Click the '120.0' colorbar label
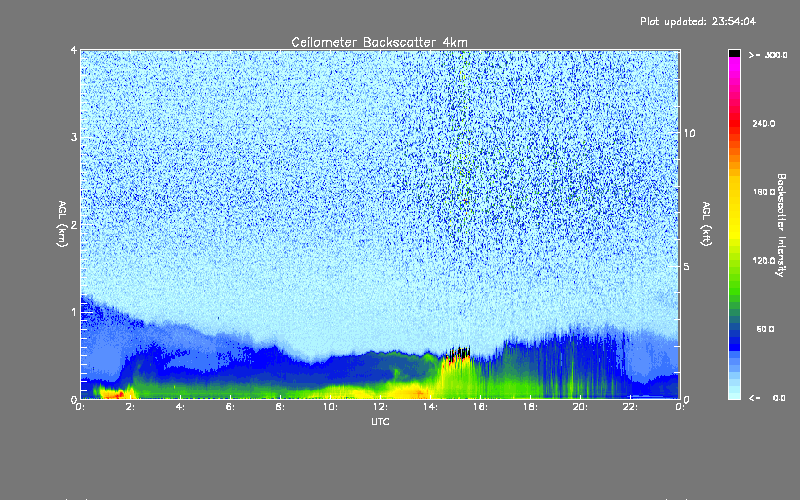 (x=764, y=260)
